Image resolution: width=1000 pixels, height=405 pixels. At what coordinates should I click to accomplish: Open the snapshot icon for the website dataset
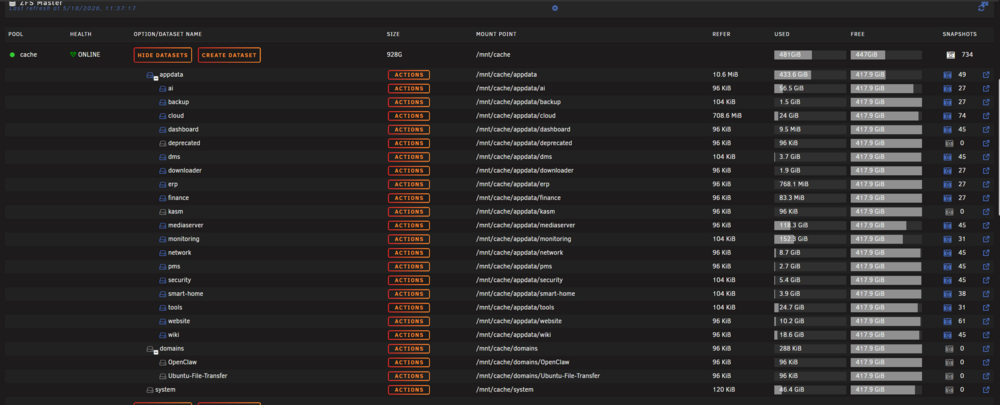947,321
